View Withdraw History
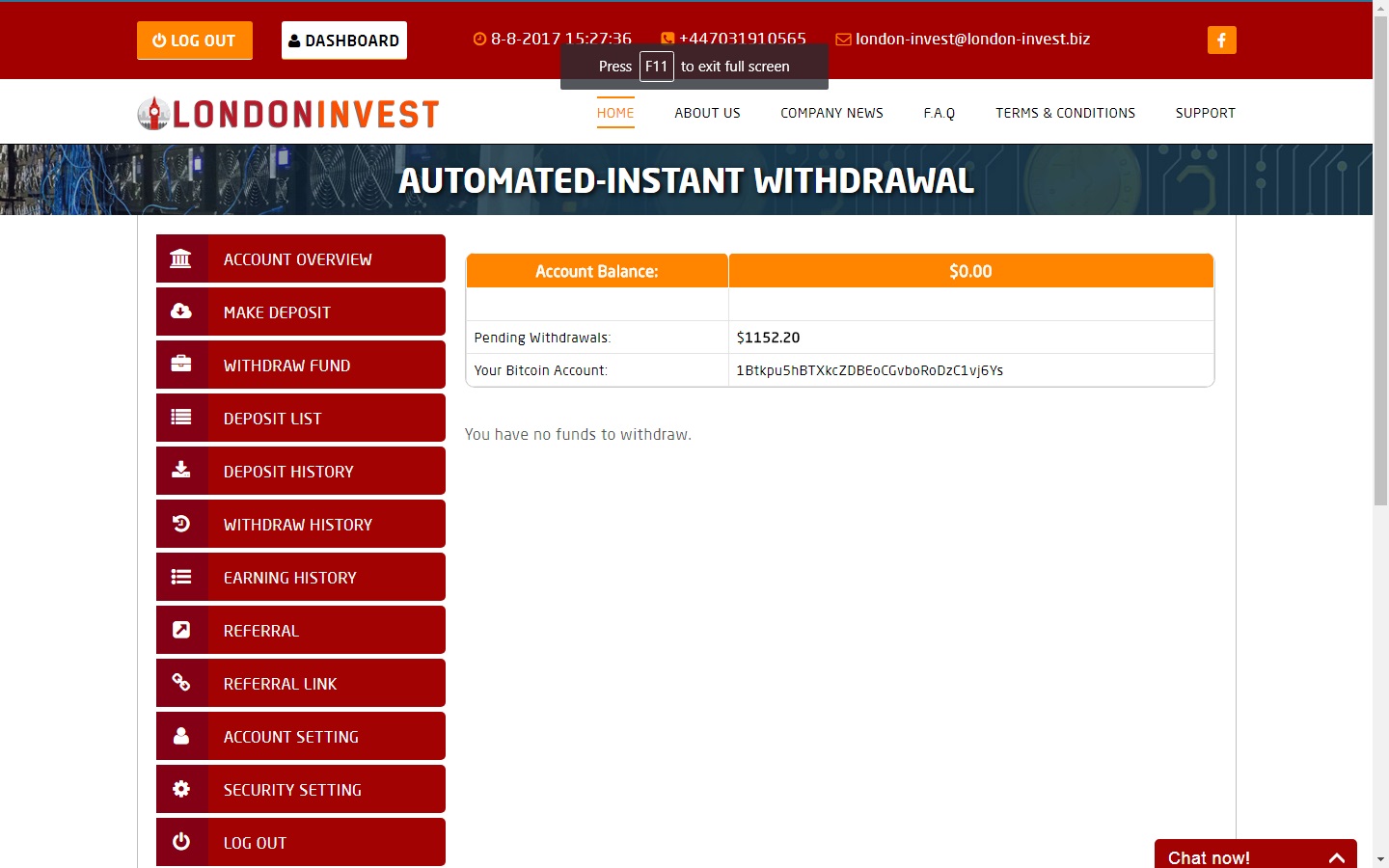1389x868 pixels. pos(301,524)
